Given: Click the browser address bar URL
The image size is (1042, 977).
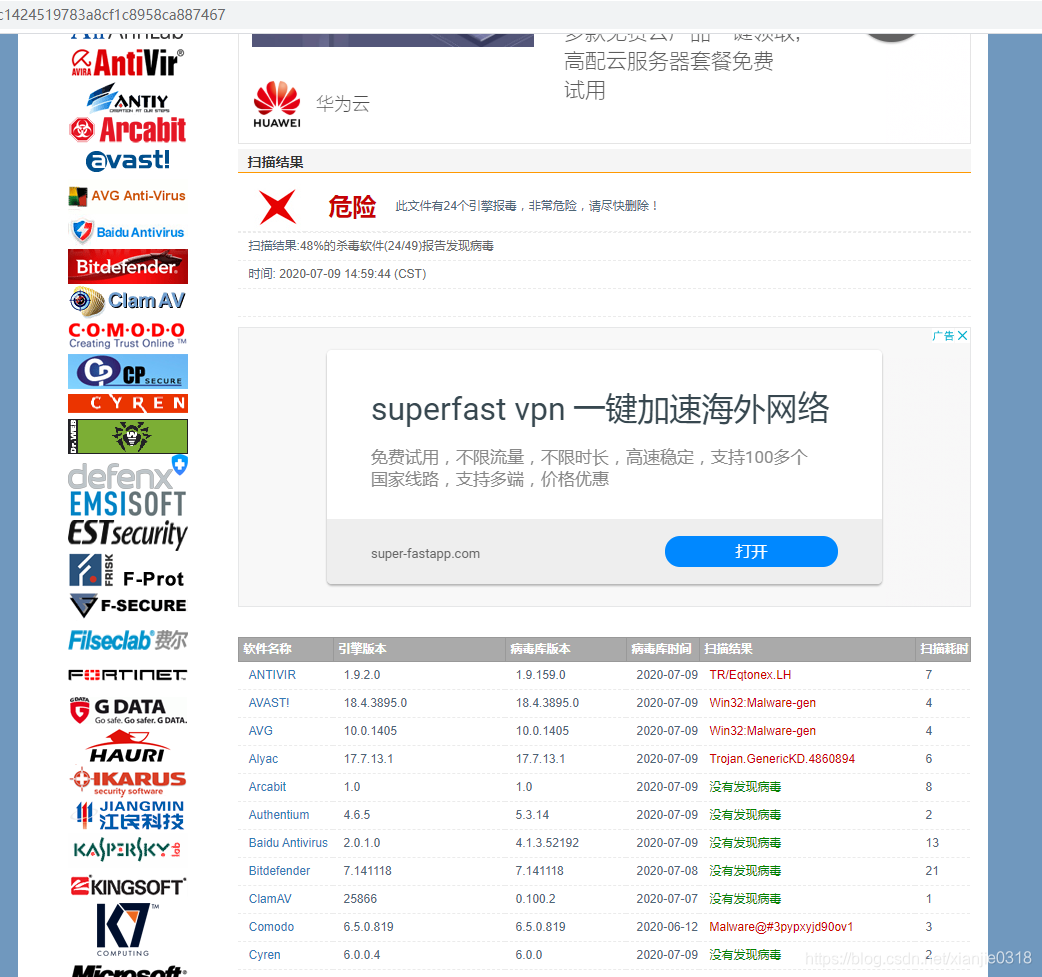Looking at the screenshot, I should 113,15.
